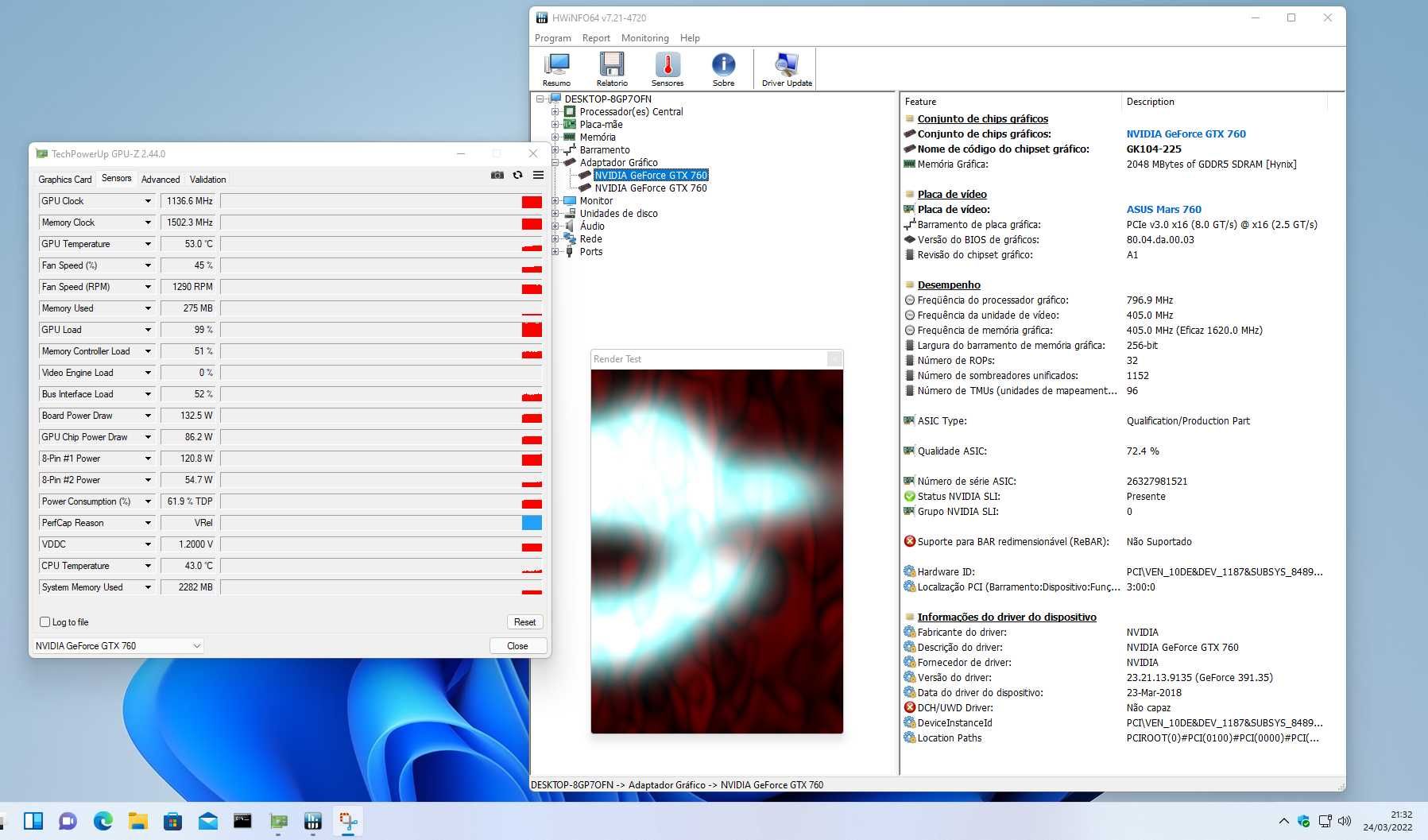This screenshot has height=840, width=1428.
Task: Expand the Rede tree node
Action: (555, 239)
